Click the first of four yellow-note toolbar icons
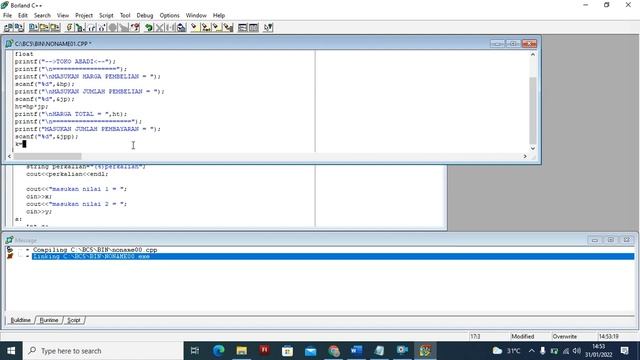Viewport: 640px width, 360px height. pyautogui.click(x=195, y=27)
